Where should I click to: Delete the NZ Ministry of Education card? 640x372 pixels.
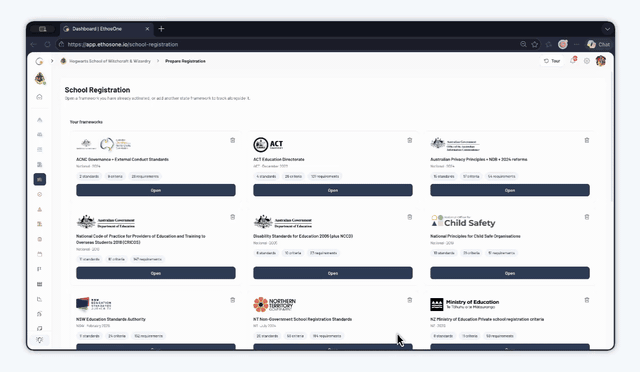tap(587, 300)
